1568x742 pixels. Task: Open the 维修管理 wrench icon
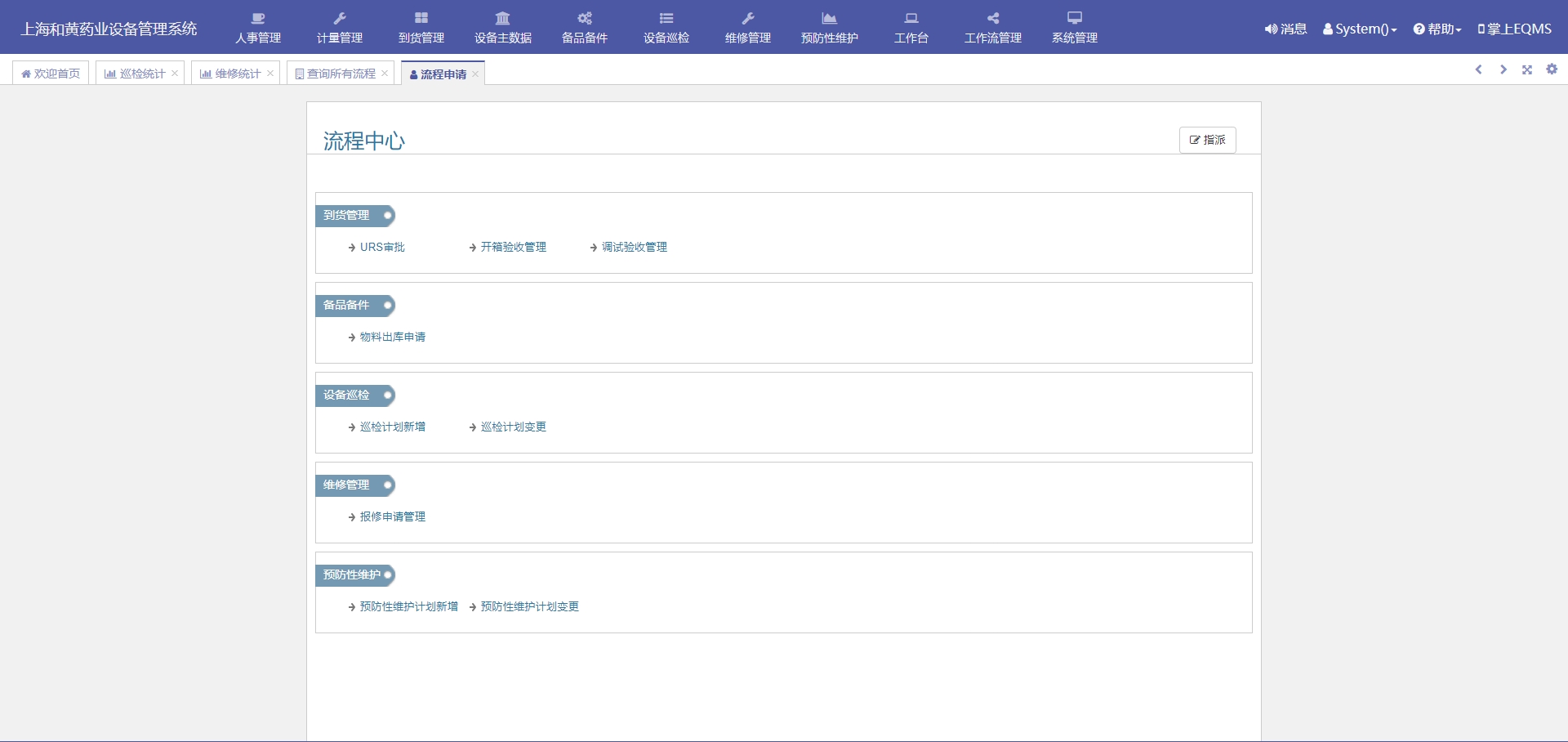[x=748, y=18]
